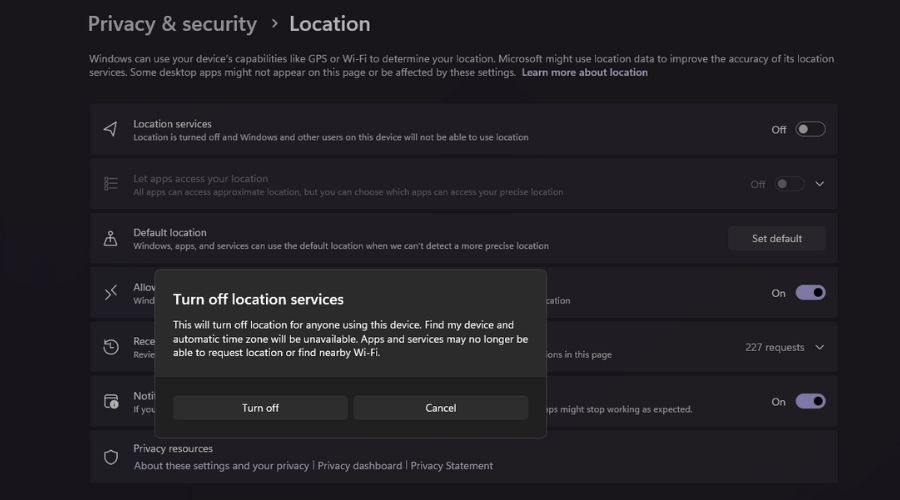
Task: Open About these settings and your privacy
Action: point(222,466)
